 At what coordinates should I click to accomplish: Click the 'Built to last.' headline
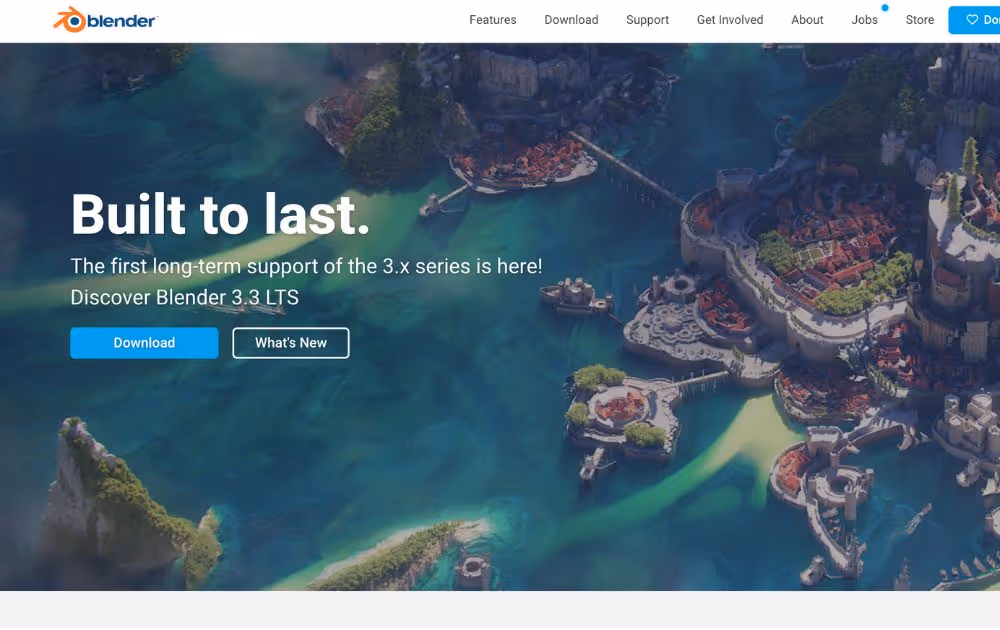click(220, 214)
